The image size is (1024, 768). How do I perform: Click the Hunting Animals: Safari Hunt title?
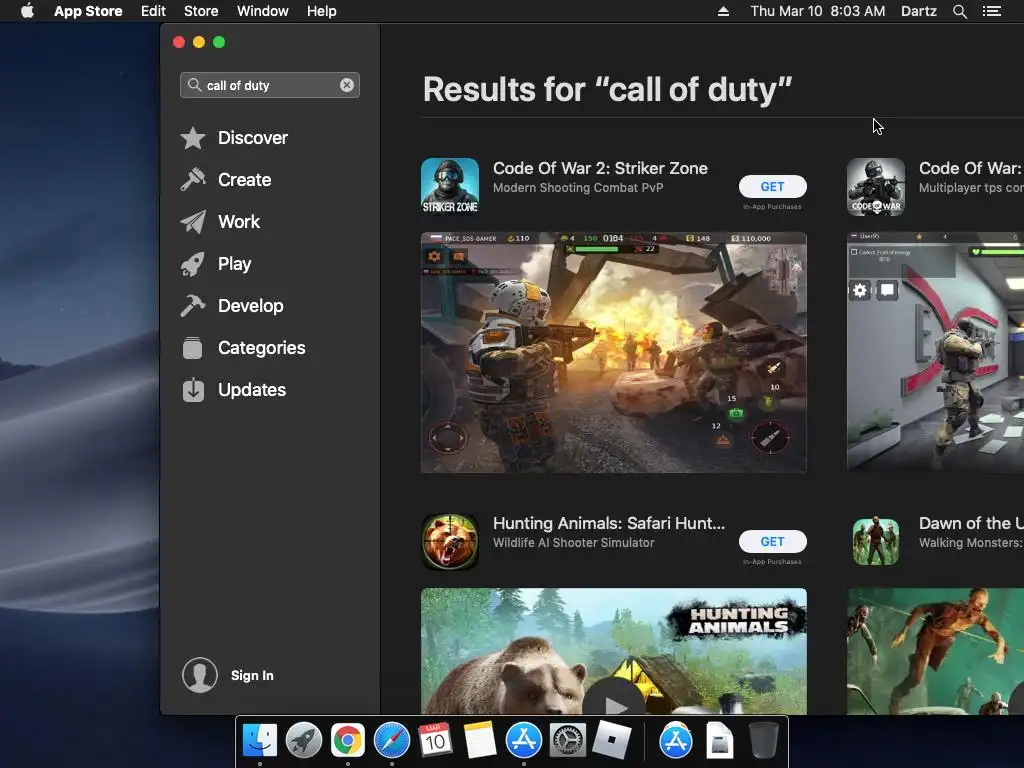609,523
